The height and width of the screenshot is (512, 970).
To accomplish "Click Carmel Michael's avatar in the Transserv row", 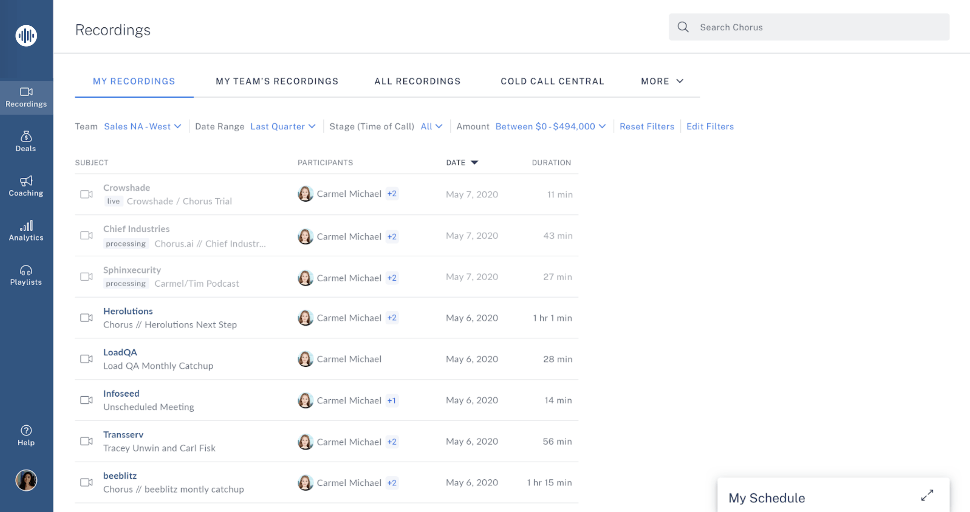I will pyautogui.click(x=305, y=442).
